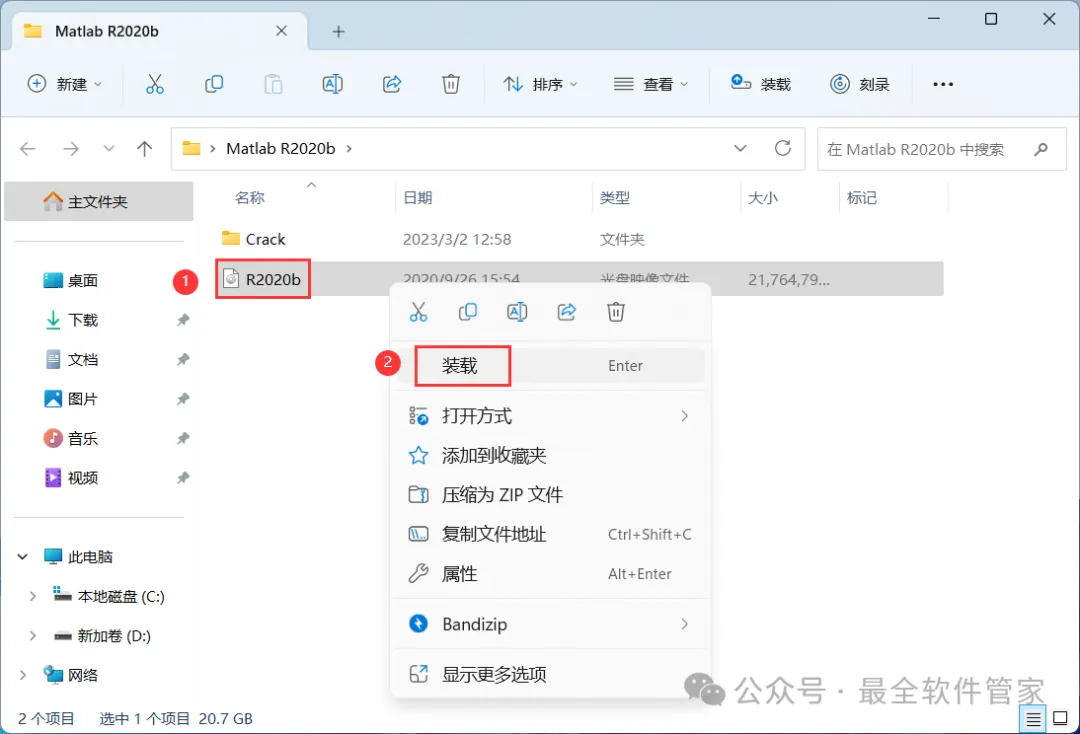
Task: Select the Crack folder
Action: click(x=580, y=239)
